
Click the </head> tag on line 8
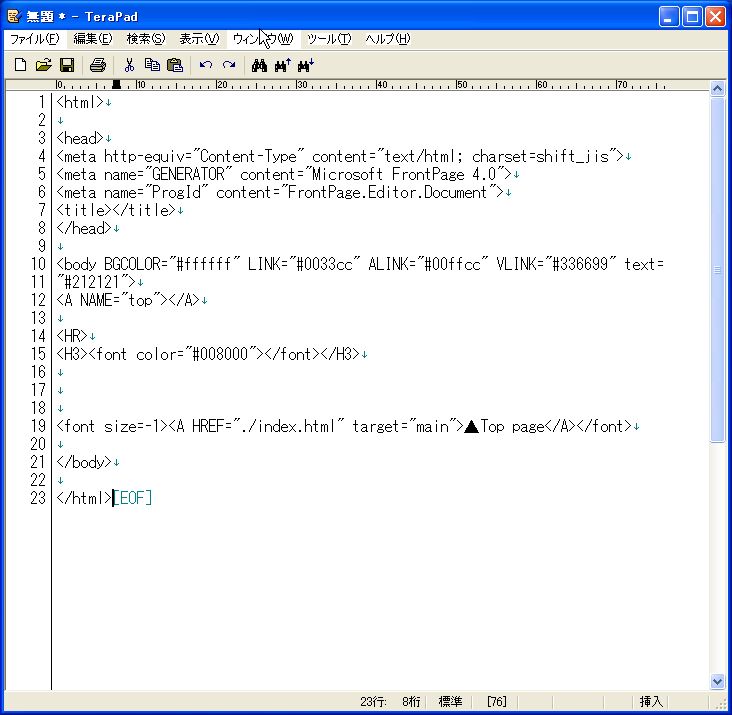84,228
